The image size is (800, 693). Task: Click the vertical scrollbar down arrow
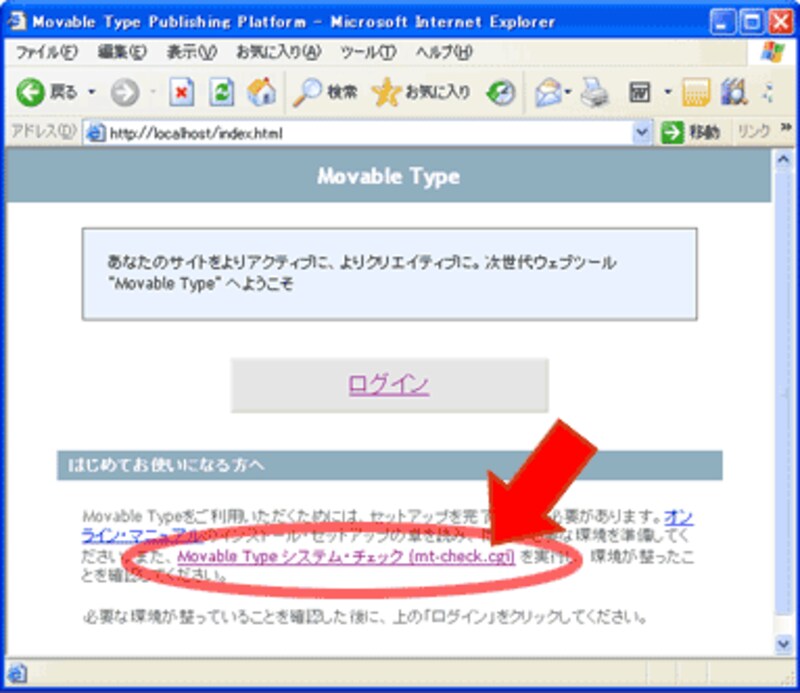(785, 645)
